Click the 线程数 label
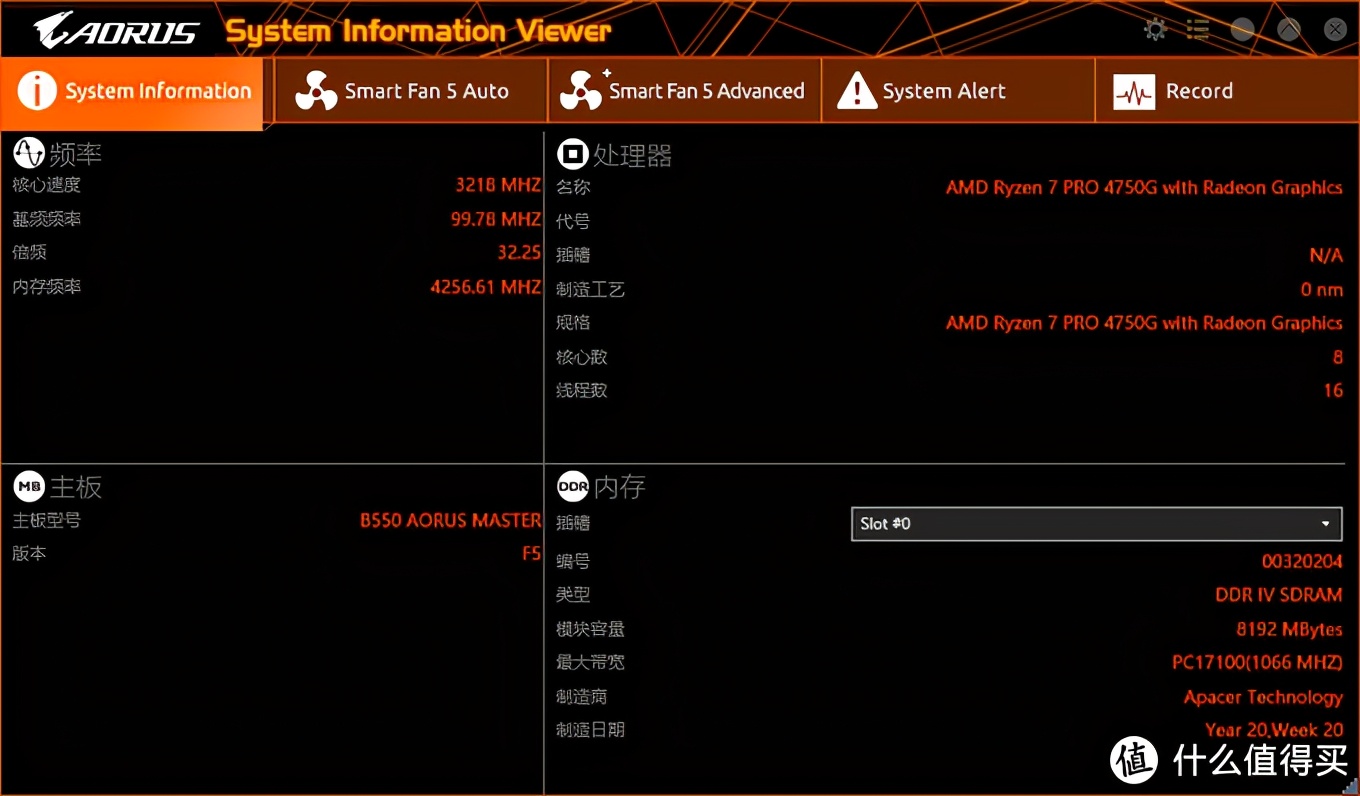Screen dimensions: 1360x796 point(582,390)
